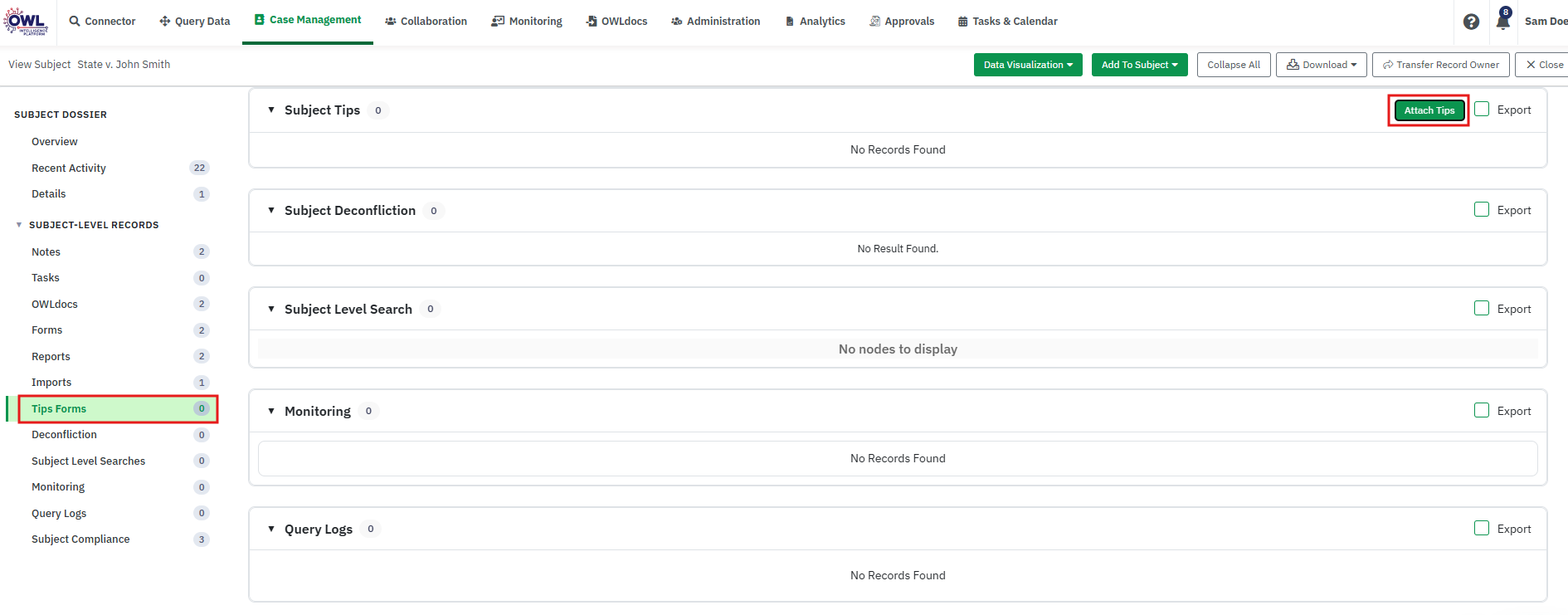Click the Collapse All button
The height and width of the screenshot is (615, 1568).
click(1234, 65)
